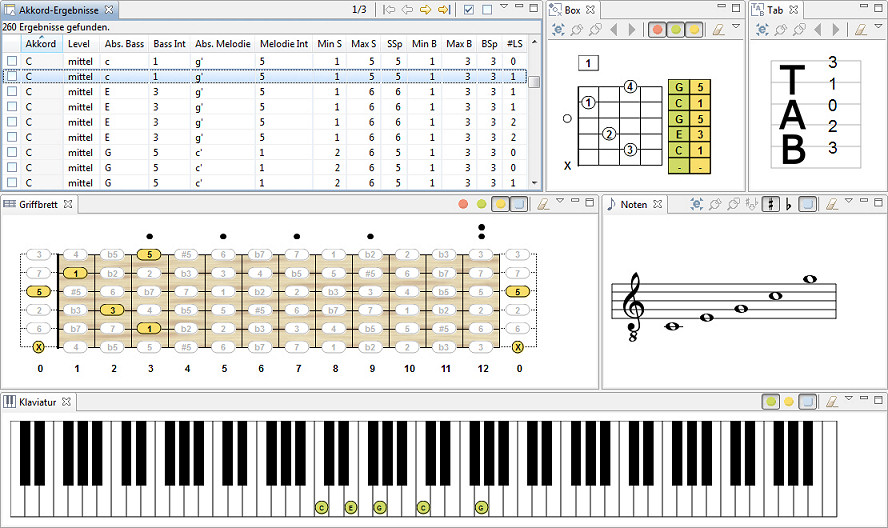Click first plug connector icon in Tab view

point(781,29)
